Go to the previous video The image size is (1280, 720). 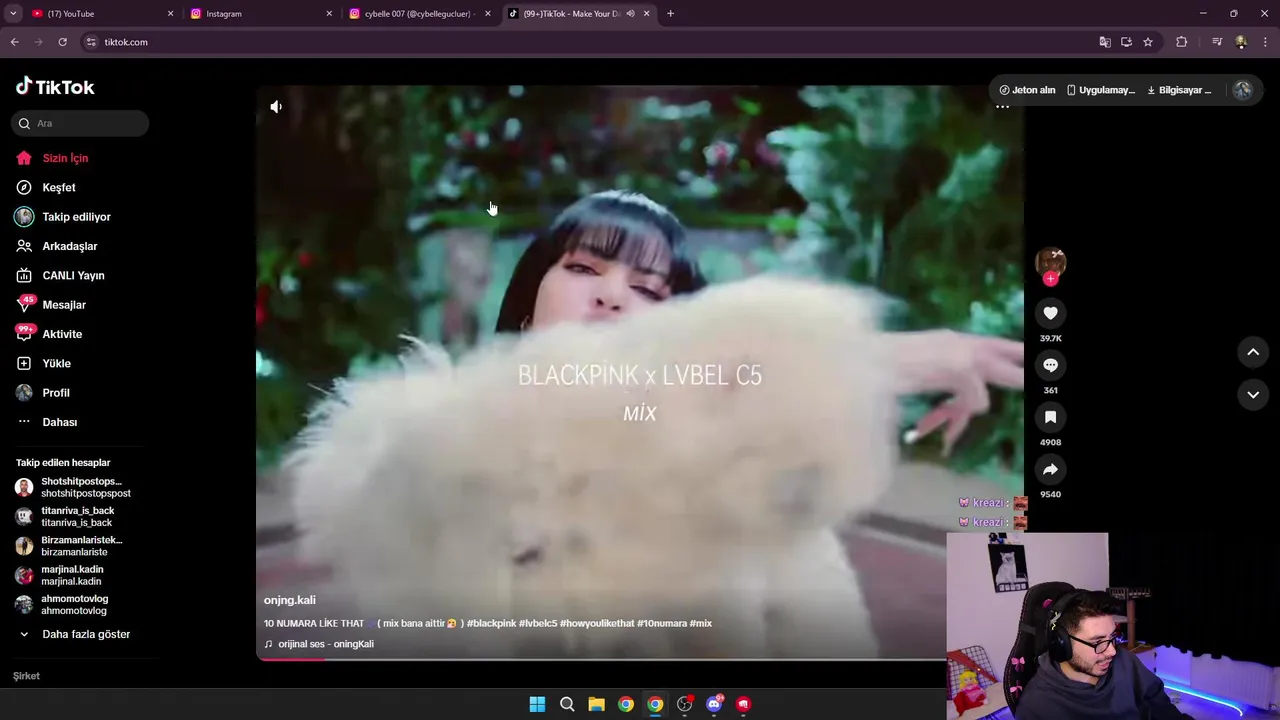1253,352
